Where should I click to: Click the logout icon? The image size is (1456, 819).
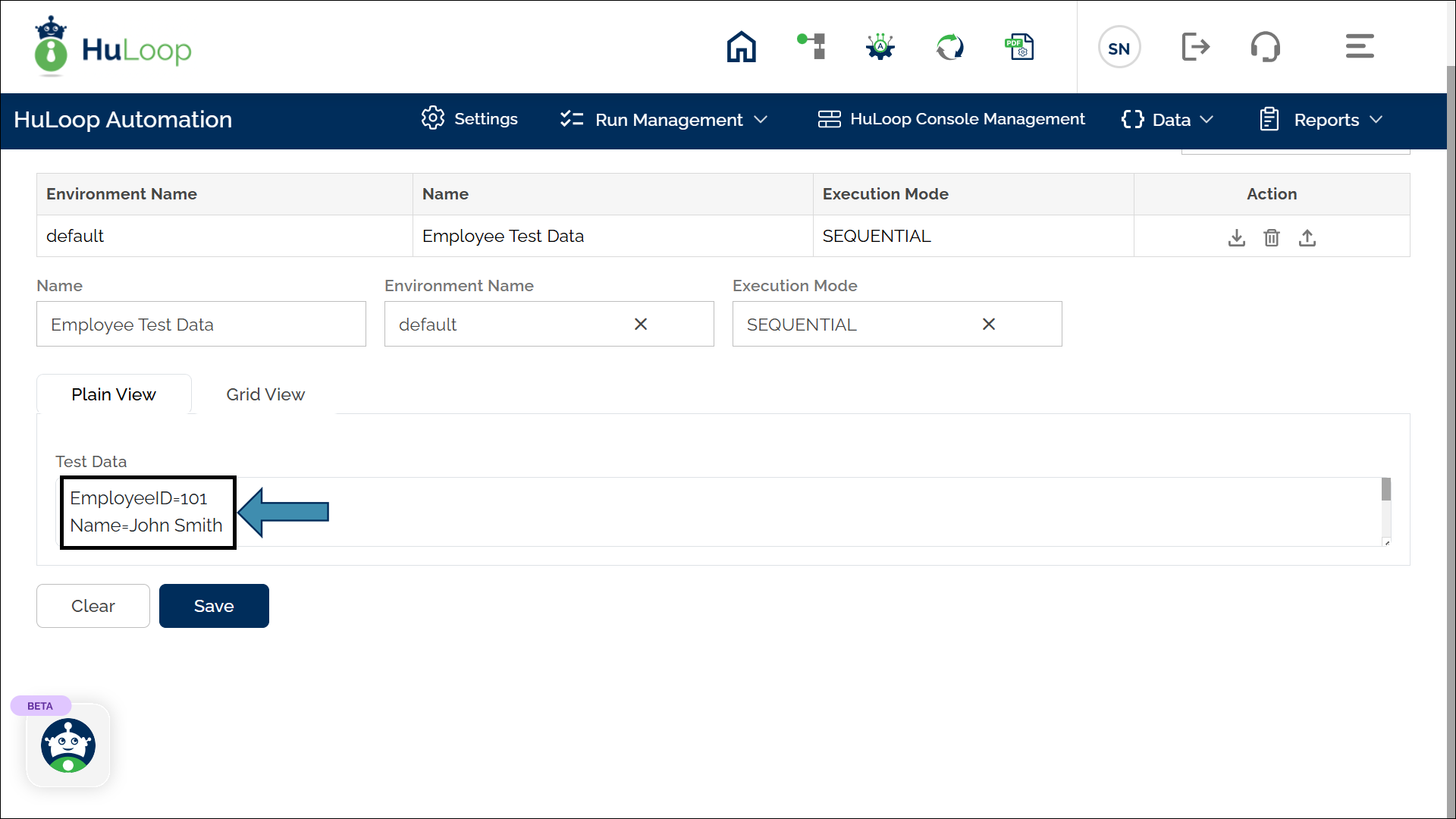[1196, 47]
